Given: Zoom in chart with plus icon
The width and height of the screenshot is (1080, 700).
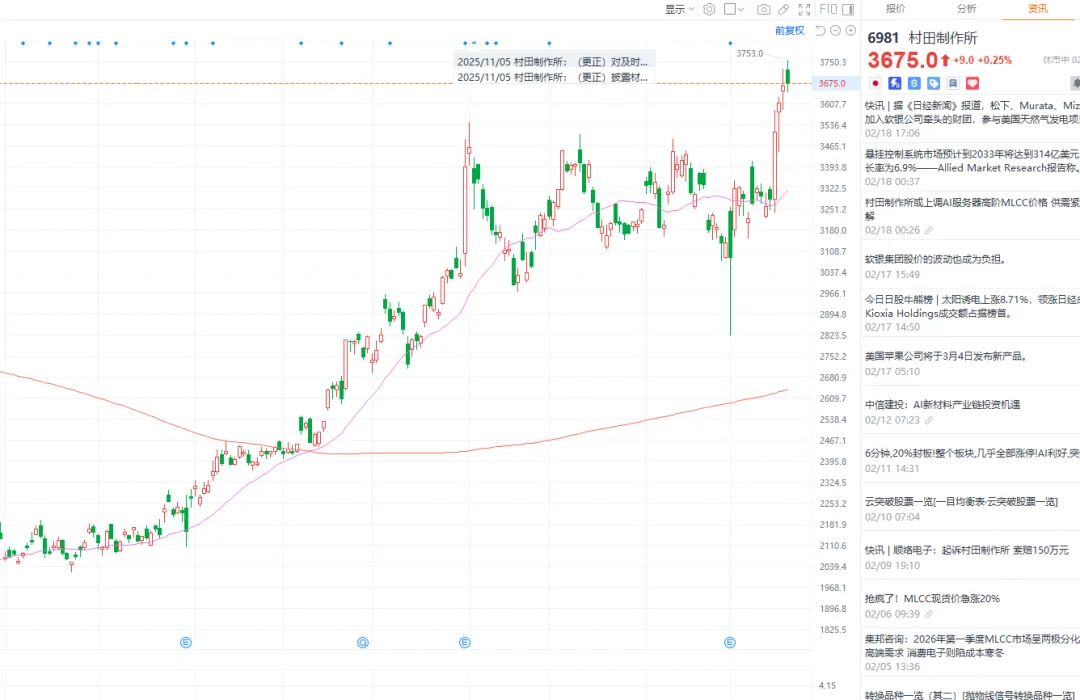Looking at the screenshot, I should [x=851, y=30].
